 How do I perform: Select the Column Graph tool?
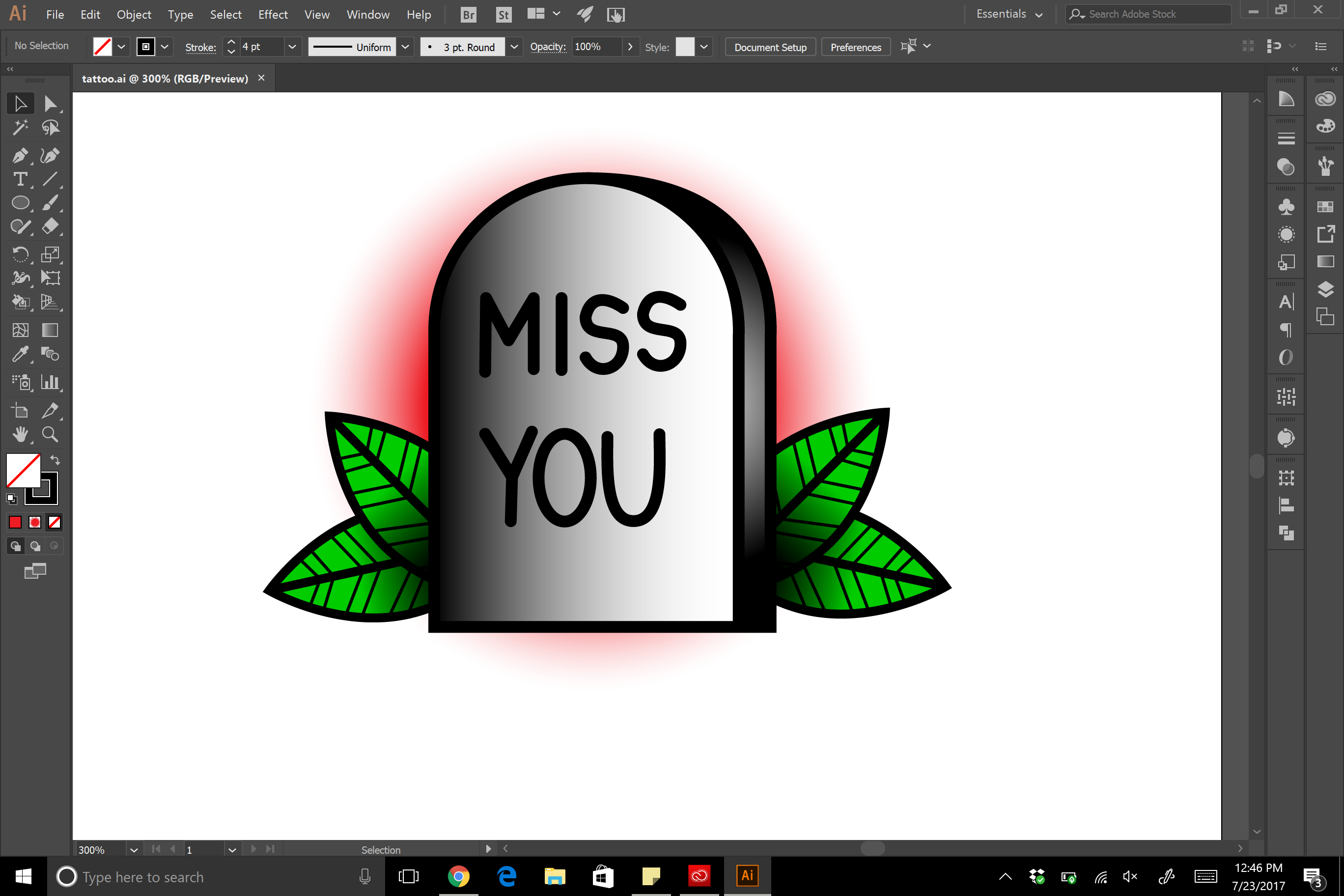(x=50, y=382)
